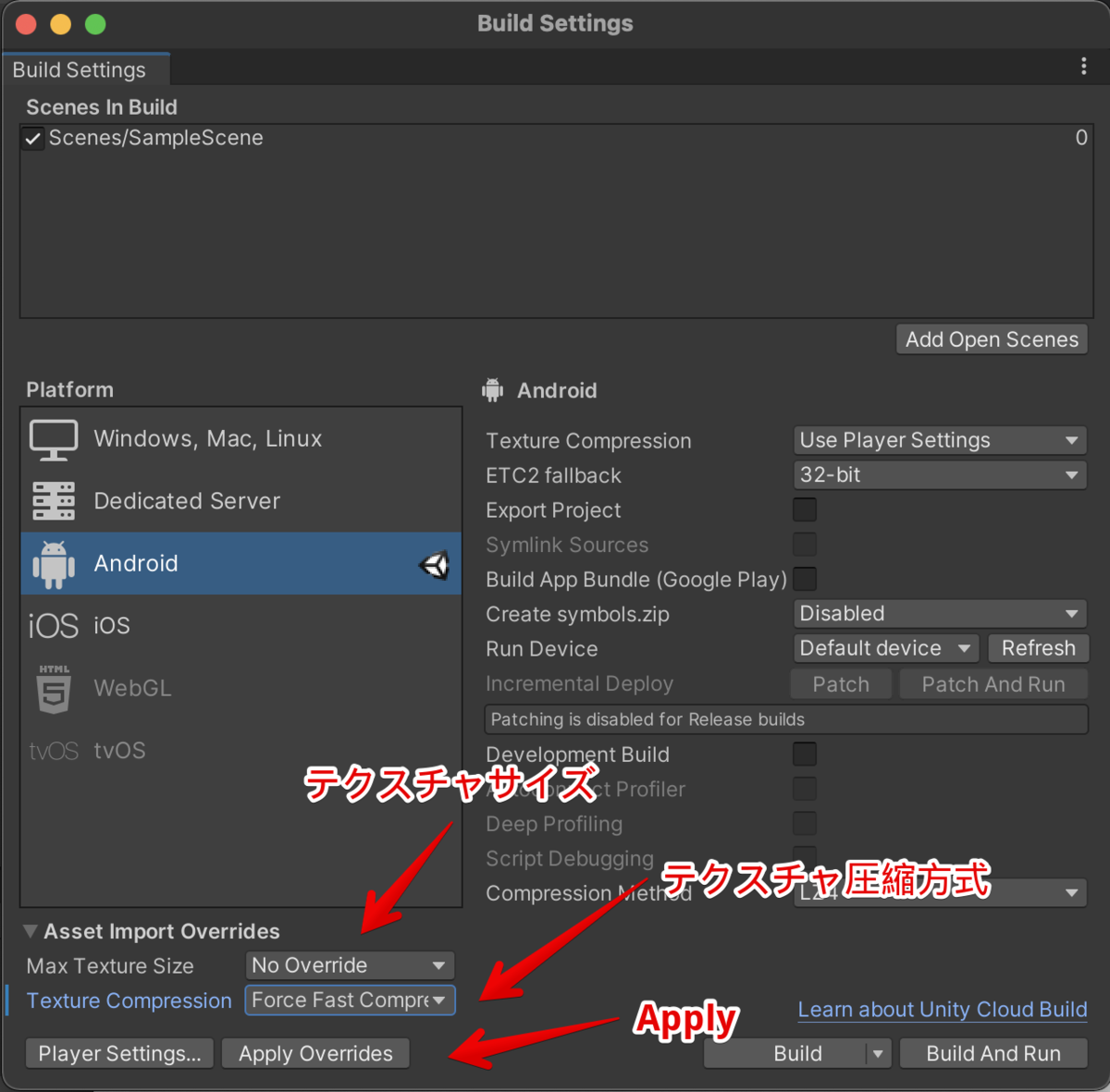The height and width of the screenshot is (1092, 1110).
Task: Click the Run Device label
Action: [x=542, y=649]
